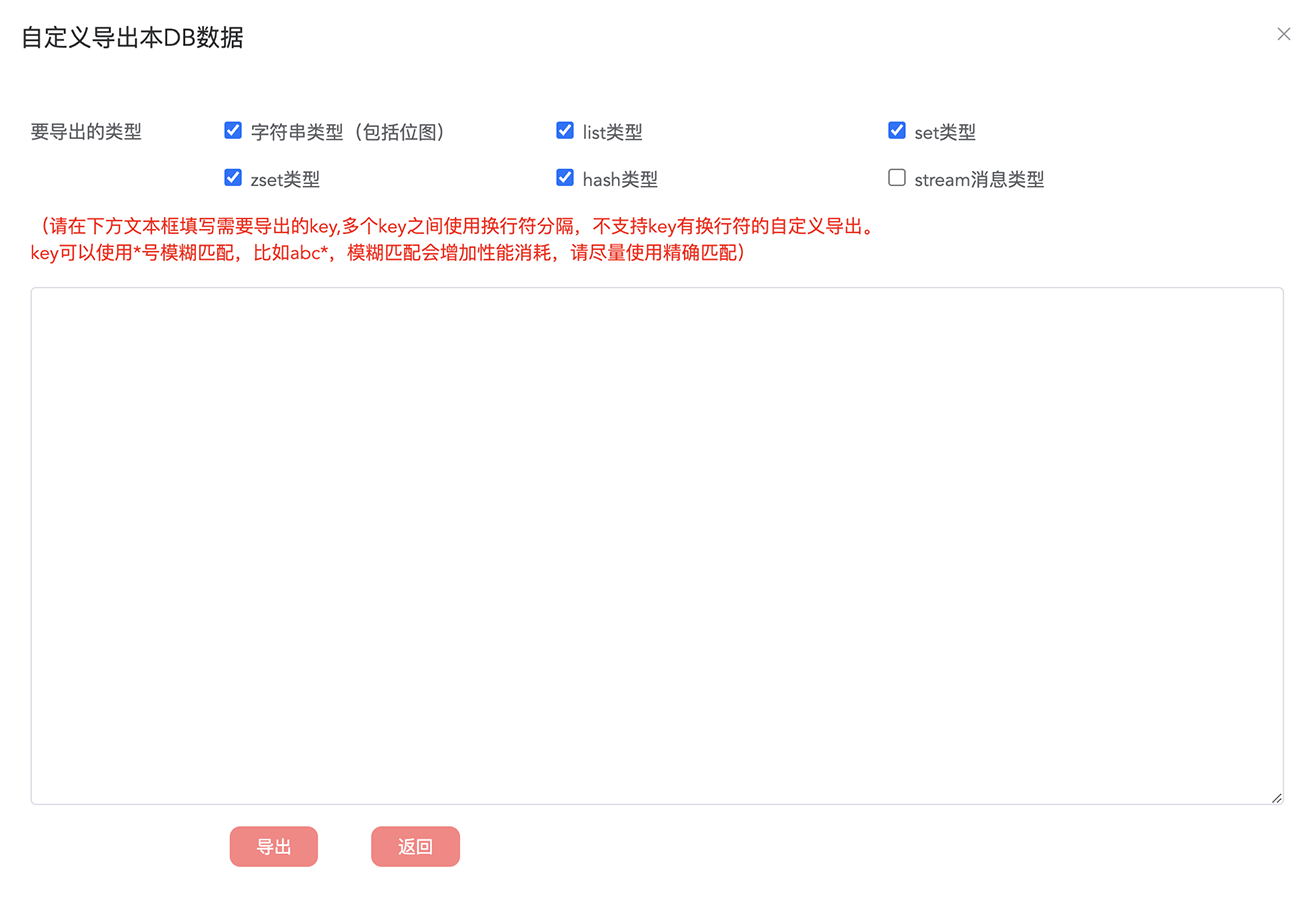Enable the stream消息类型 checkbox
Screen dimensions: 1300x914
point(897,178)
